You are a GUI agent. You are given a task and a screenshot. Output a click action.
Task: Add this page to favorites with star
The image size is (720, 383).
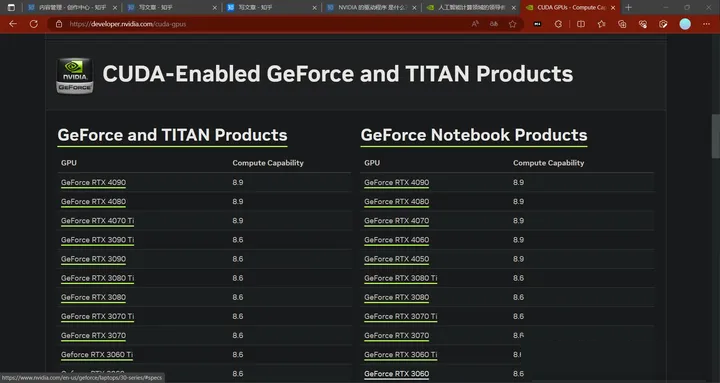[512, 24]
